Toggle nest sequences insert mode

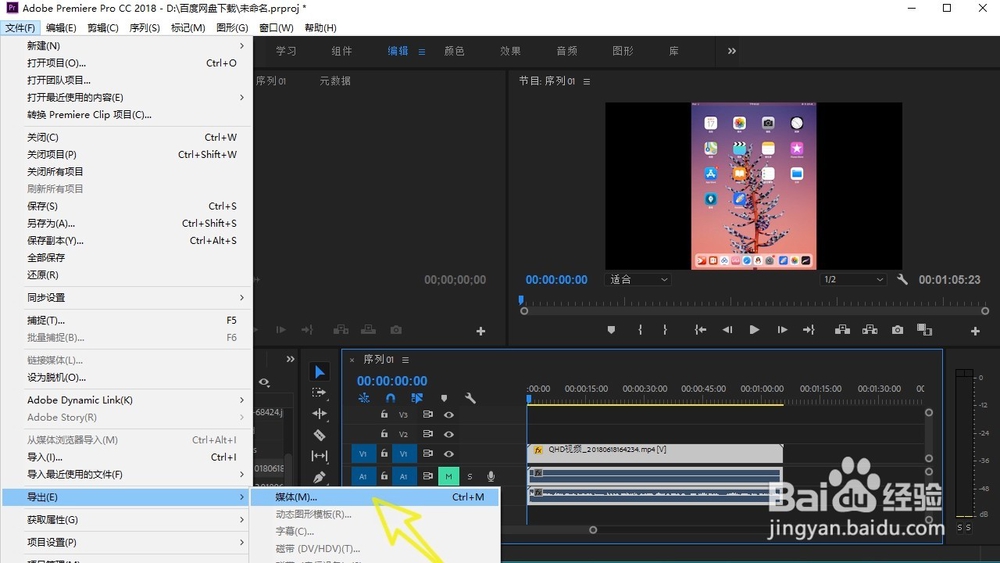pos(364,398)
